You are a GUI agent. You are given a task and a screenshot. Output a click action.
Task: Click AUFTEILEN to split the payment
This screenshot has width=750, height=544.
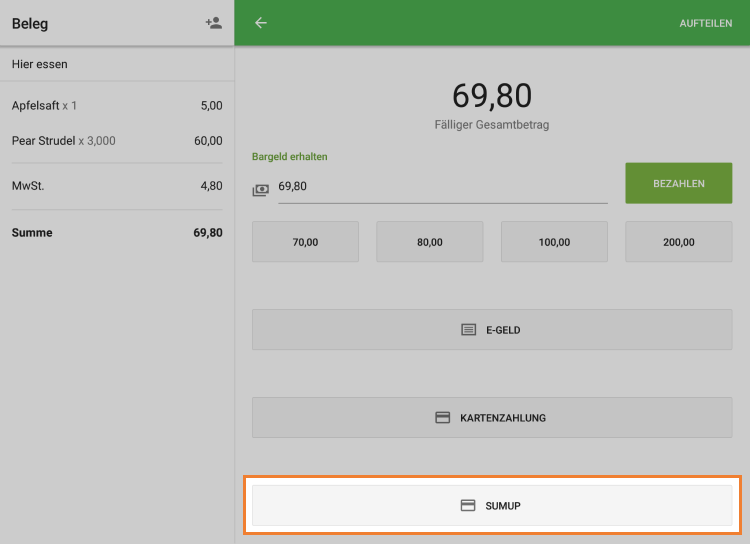click(706, 23)
